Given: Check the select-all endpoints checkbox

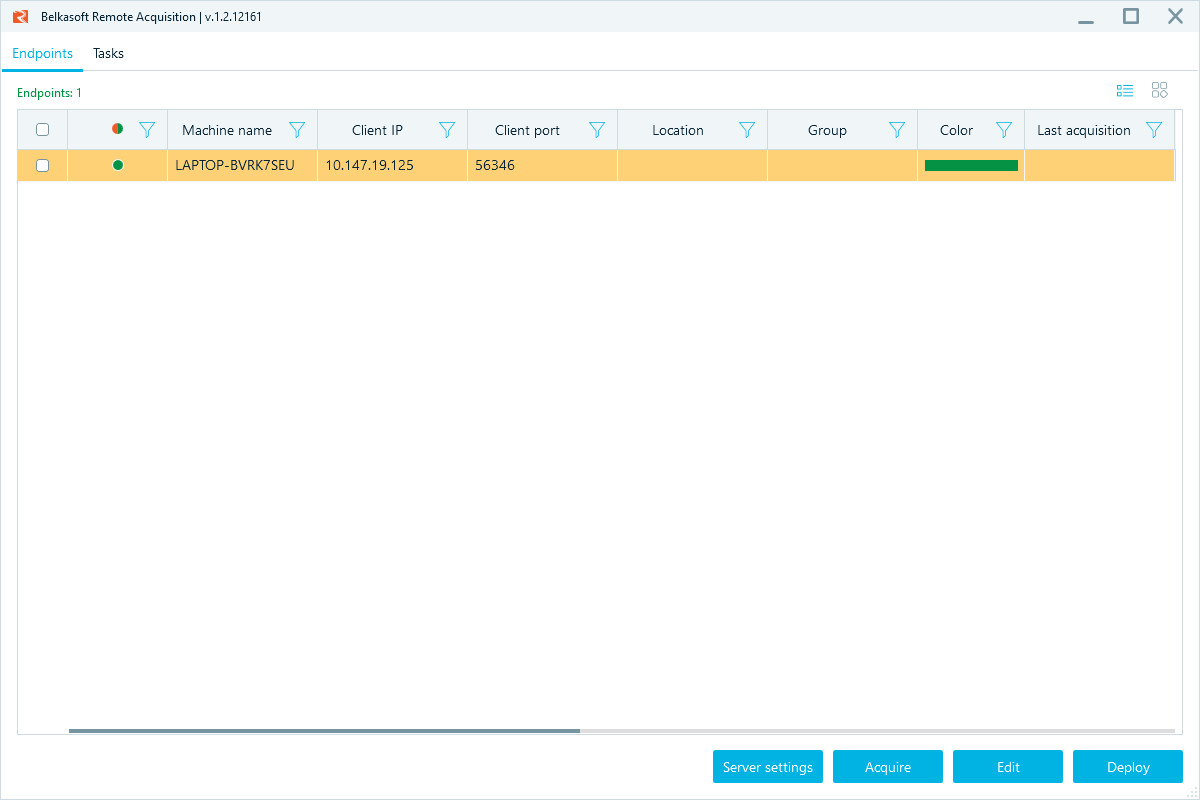Looking at the screenshot, I should point(42,130).
